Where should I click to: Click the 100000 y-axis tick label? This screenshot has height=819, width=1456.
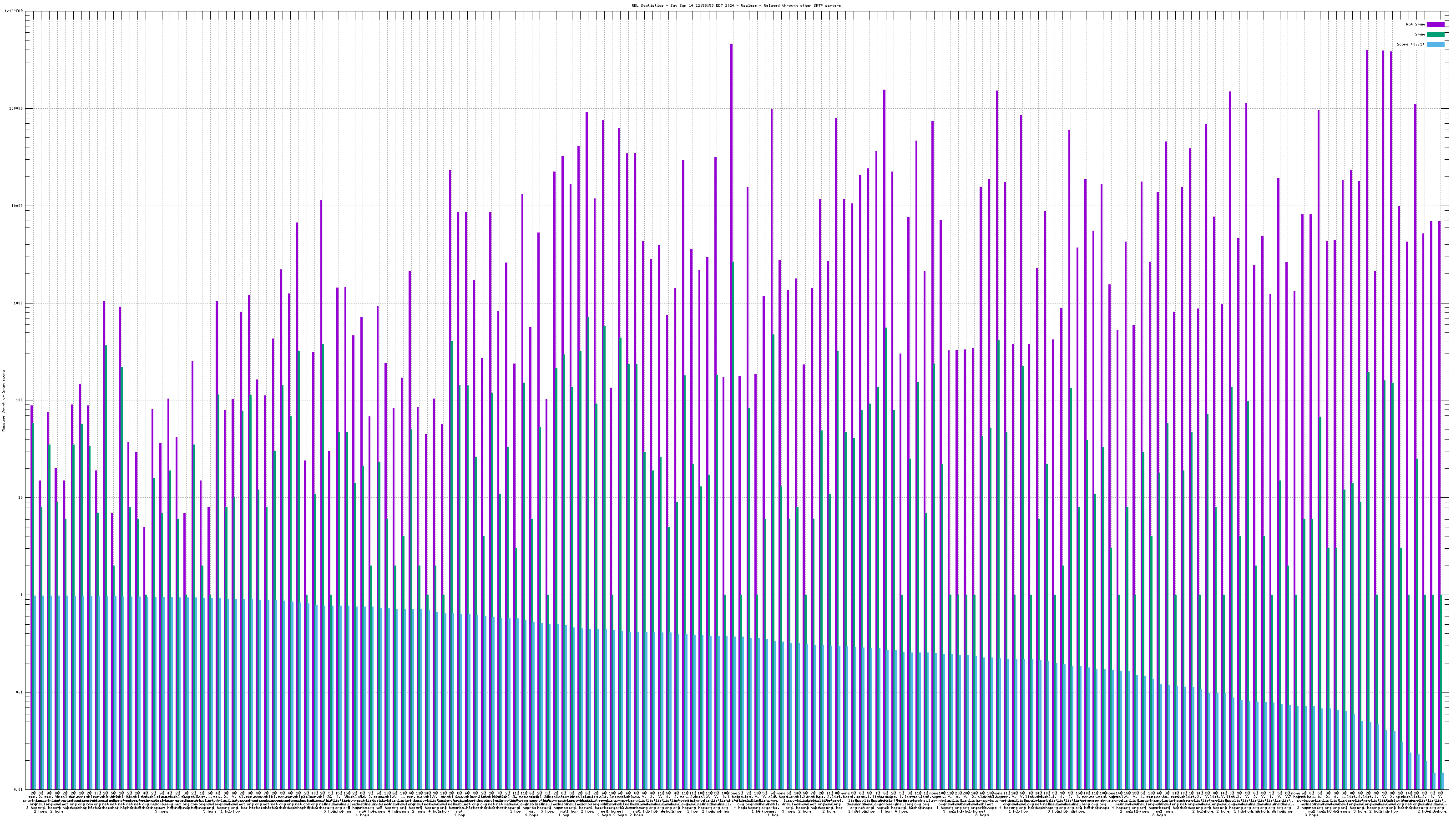point(16,109)
